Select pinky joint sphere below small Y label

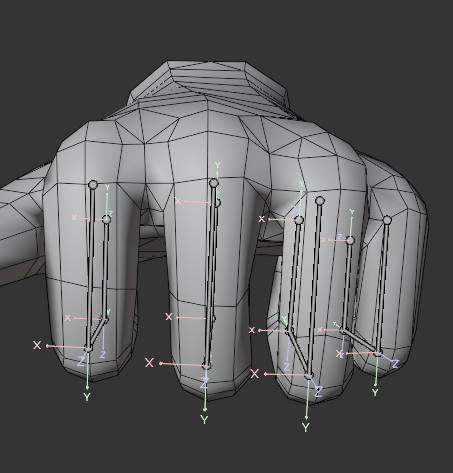(350, 240)
